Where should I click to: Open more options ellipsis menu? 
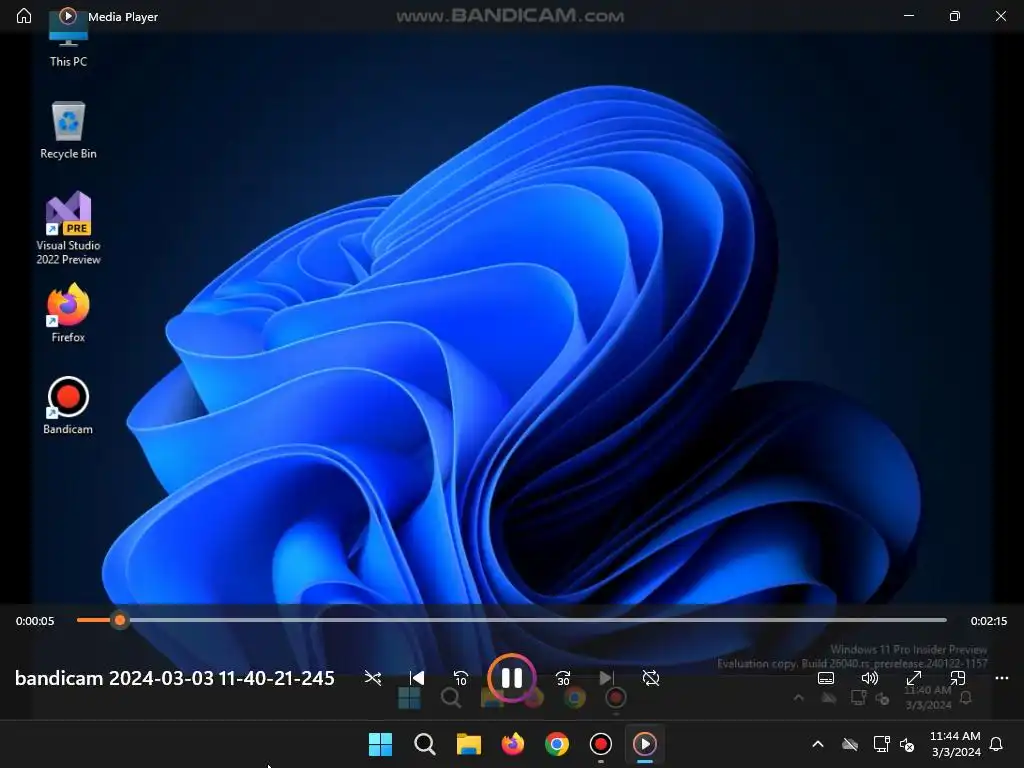[1002, 678]
